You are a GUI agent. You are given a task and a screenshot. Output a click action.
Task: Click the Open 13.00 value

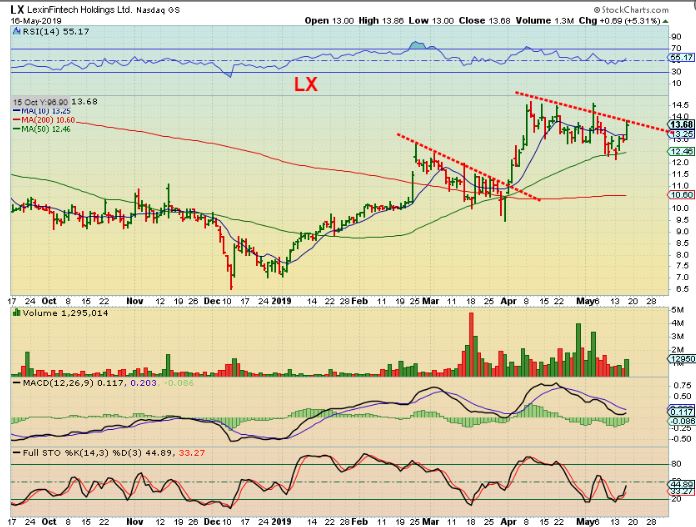[329, 20]
